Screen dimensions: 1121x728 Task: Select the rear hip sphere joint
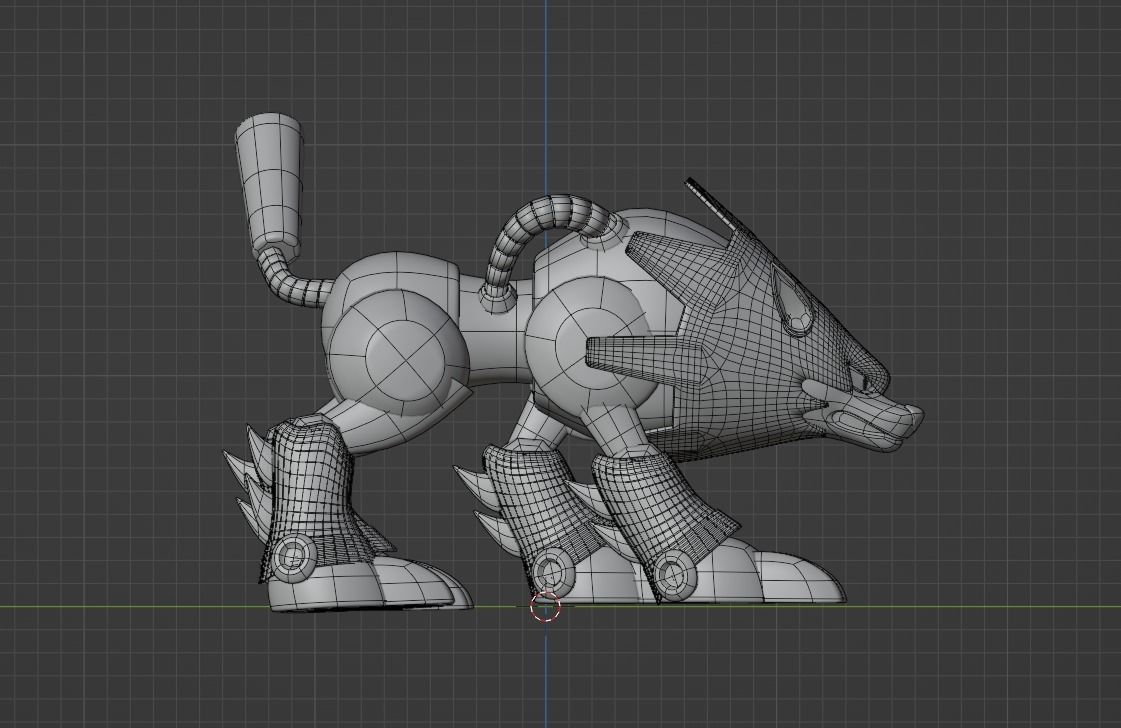(399, 354)
